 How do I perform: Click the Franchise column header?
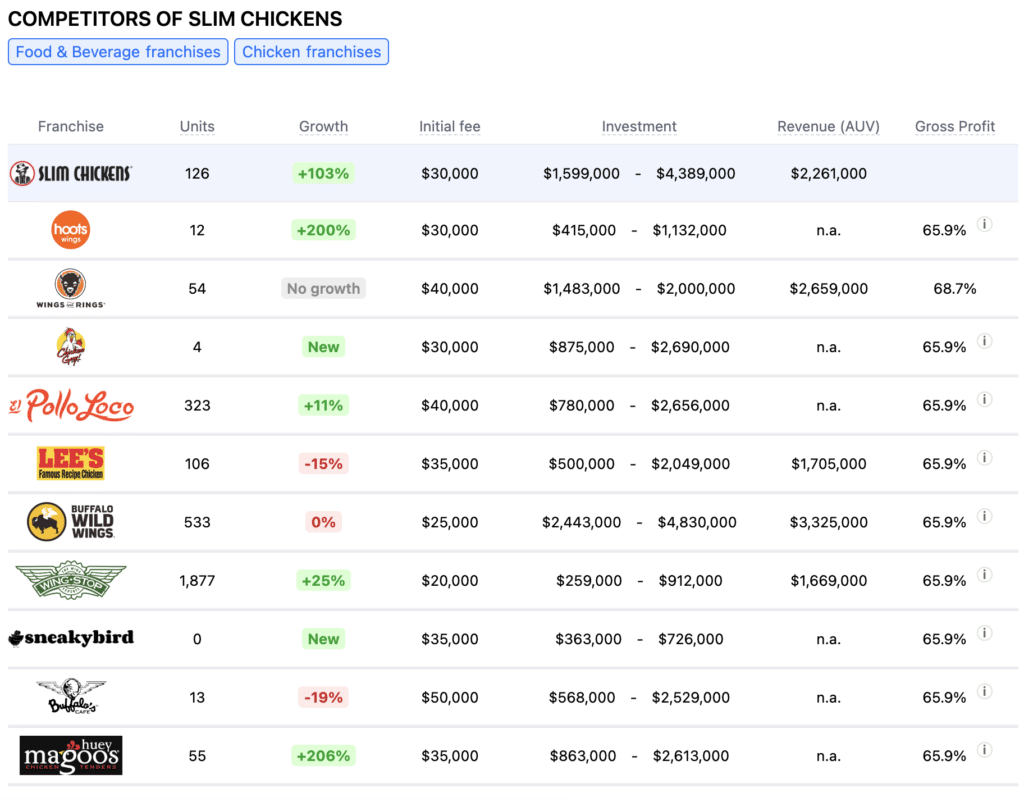[71, 126]
